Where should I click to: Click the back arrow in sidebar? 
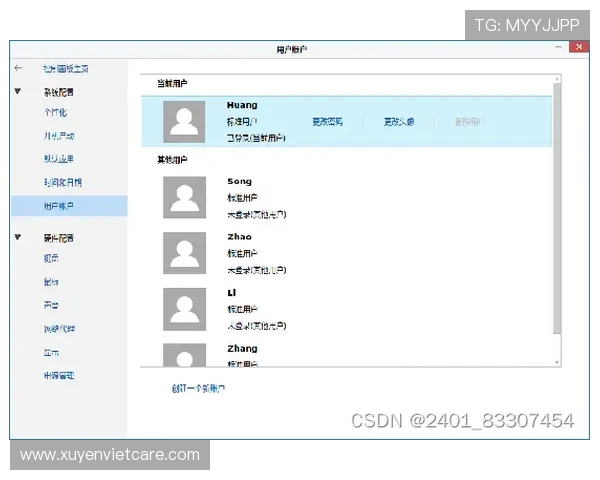(18, 68)
